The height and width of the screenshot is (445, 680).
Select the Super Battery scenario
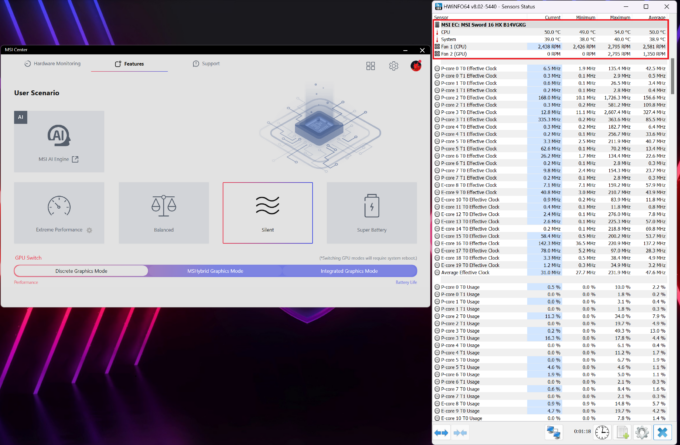coord(372,213)
